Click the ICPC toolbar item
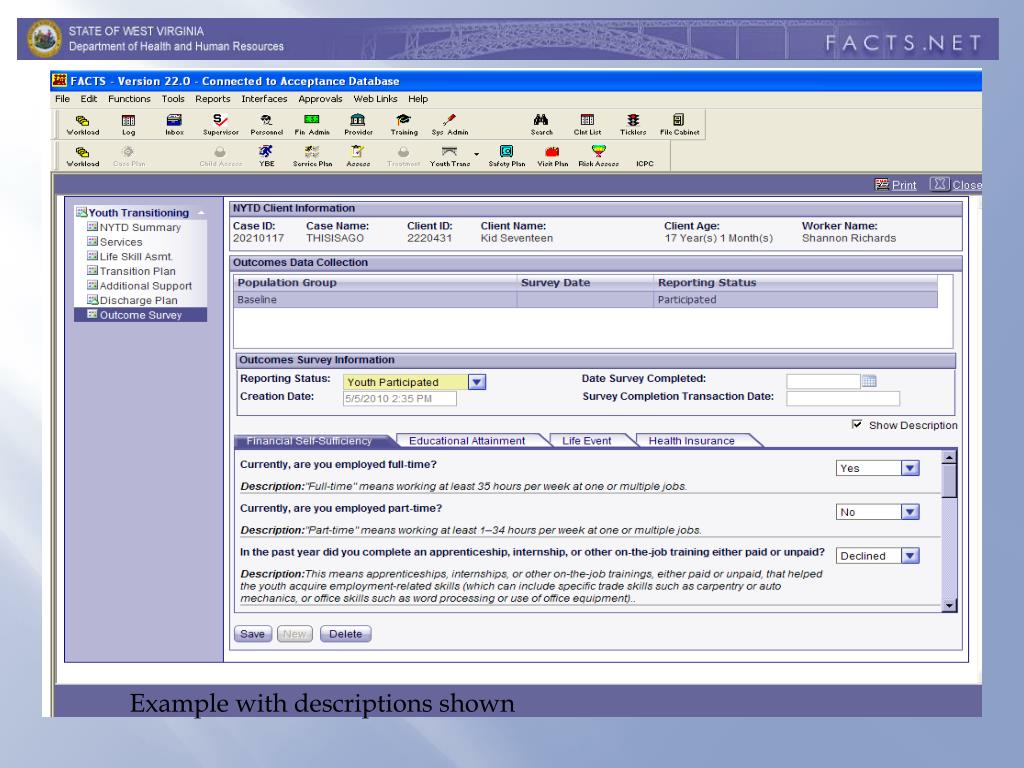This screenshot has width=1024, height=768. click(645, 163)
